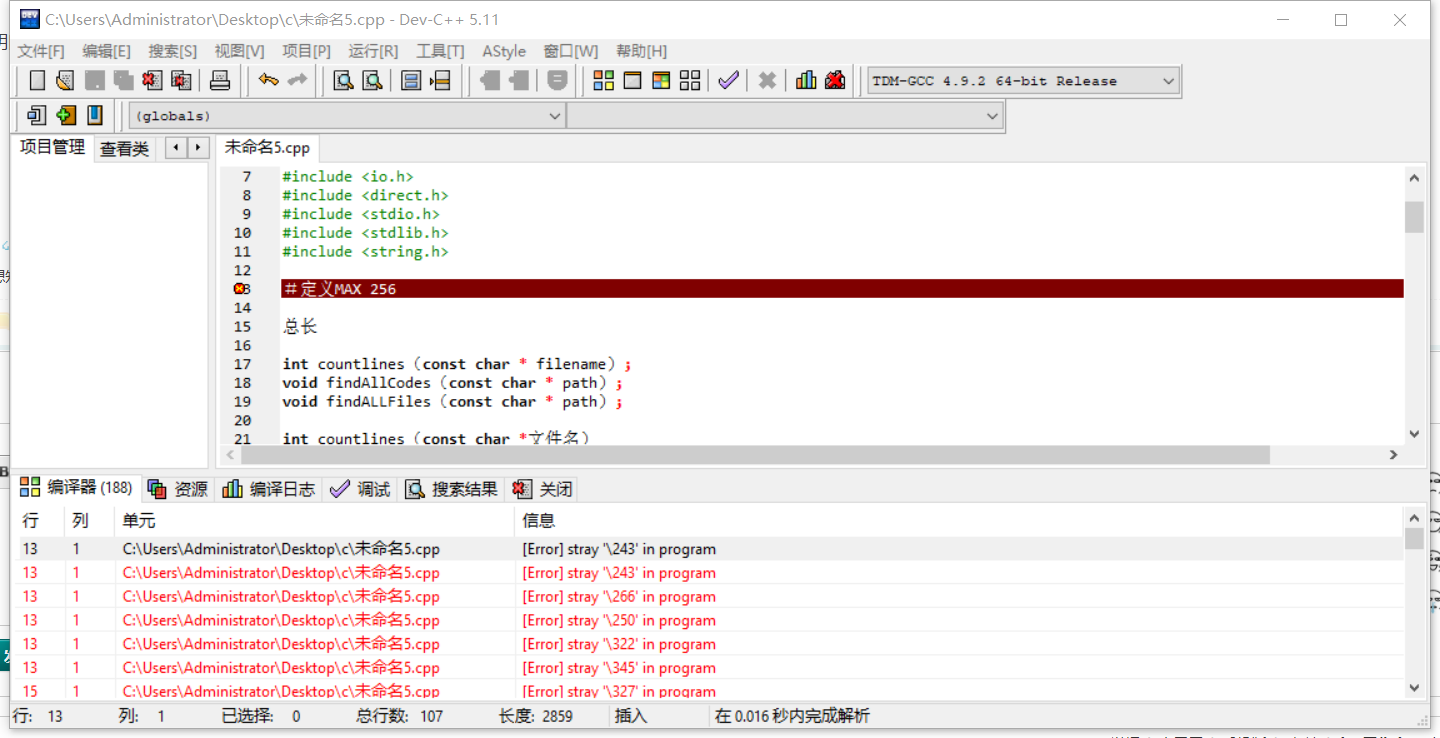The width and height of the screenshot is (1440, 738).
Task: Click the Close All files toolbar icon
Action: coord(181,81)
